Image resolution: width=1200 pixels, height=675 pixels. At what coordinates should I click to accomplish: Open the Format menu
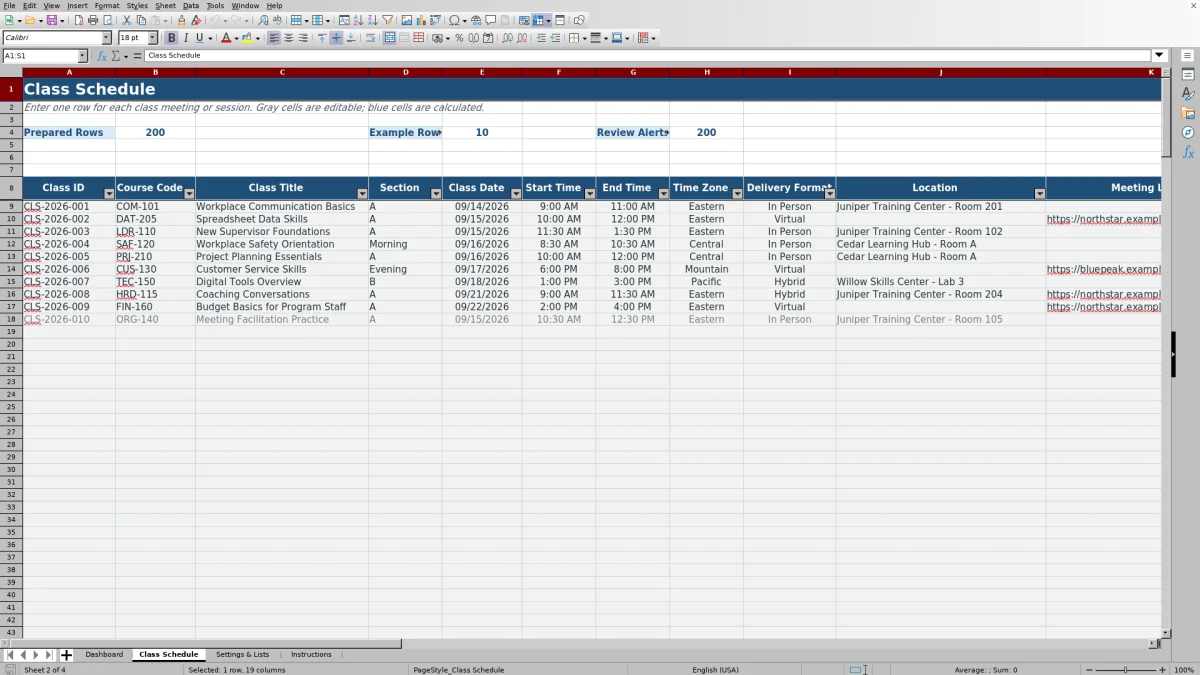[107, 6]
